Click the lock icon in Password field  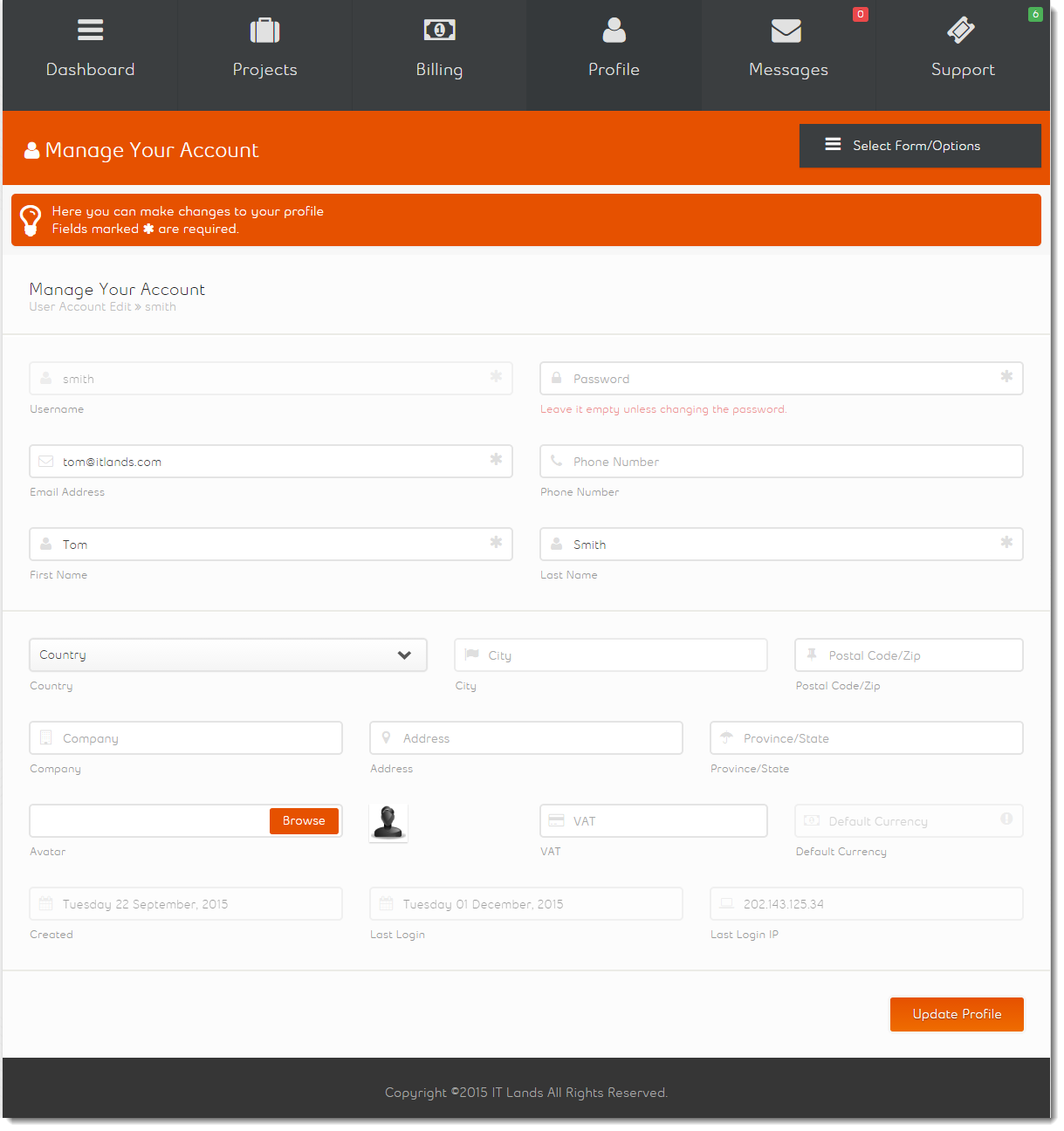point(556,378)
